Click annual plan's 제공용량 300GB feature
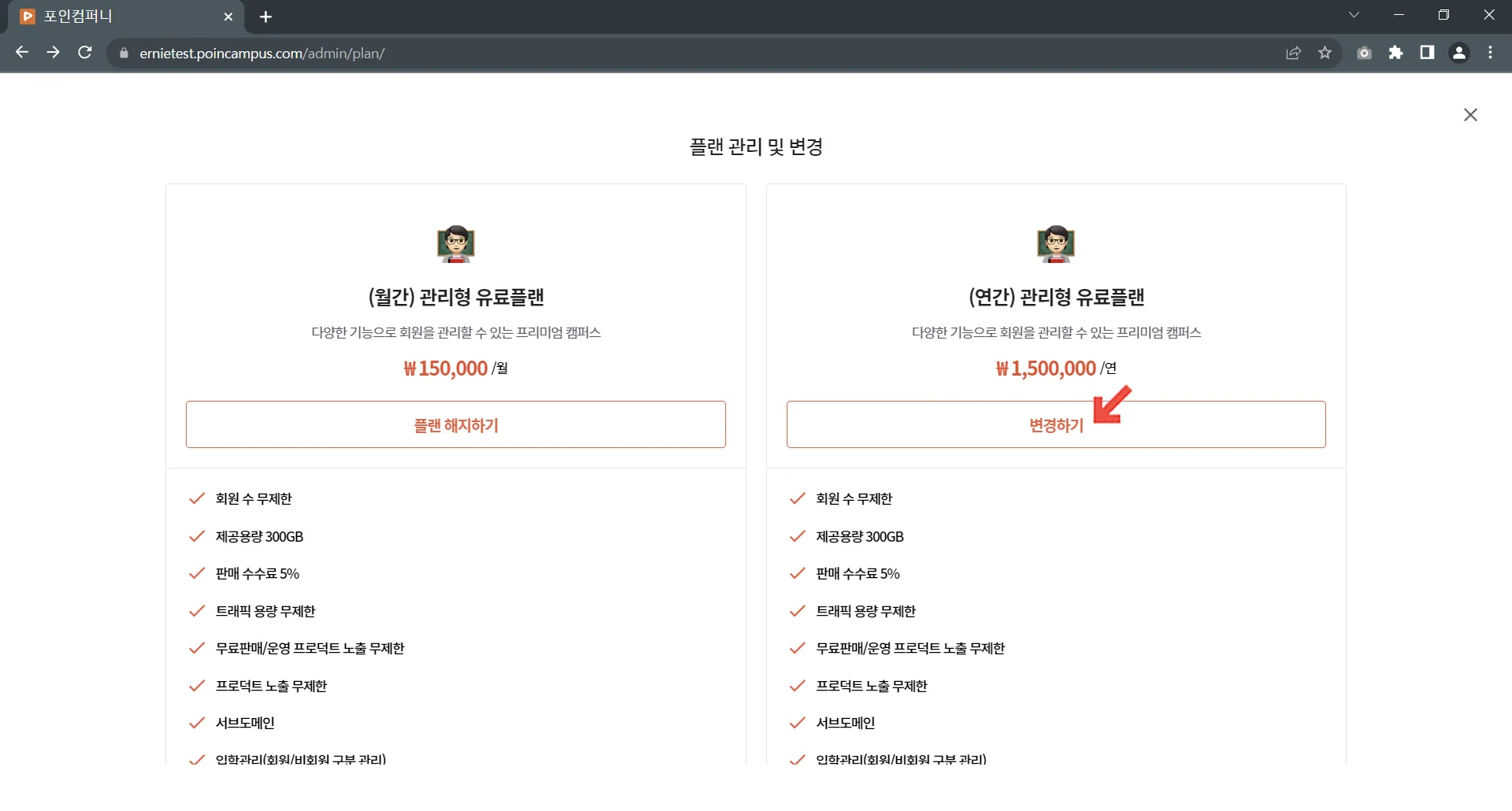Screen dimensions: 1512x811 click(860, 536)
